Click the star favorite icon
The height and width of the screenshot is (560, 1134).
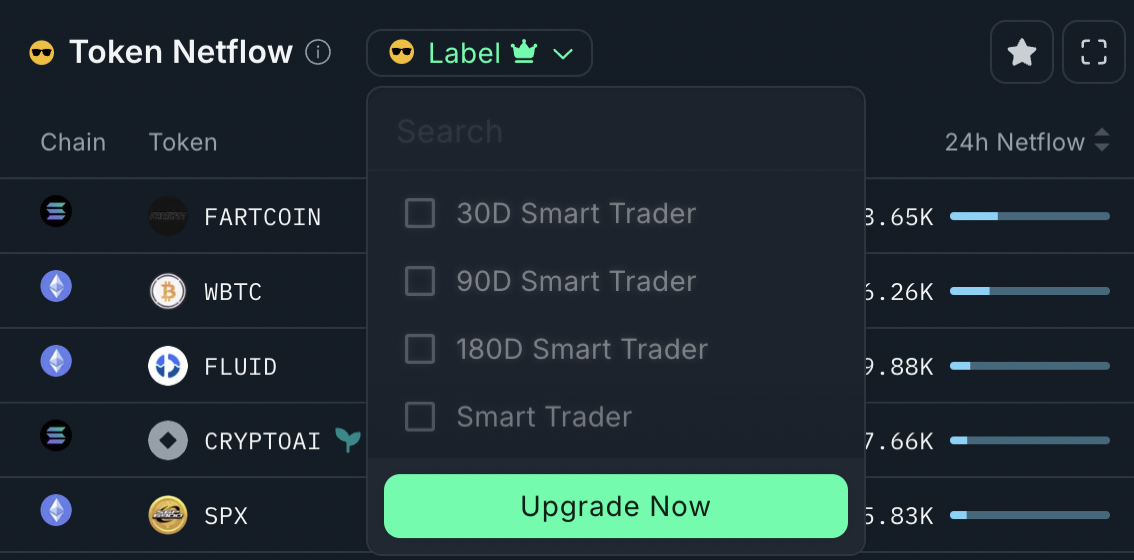[1021, 52]
